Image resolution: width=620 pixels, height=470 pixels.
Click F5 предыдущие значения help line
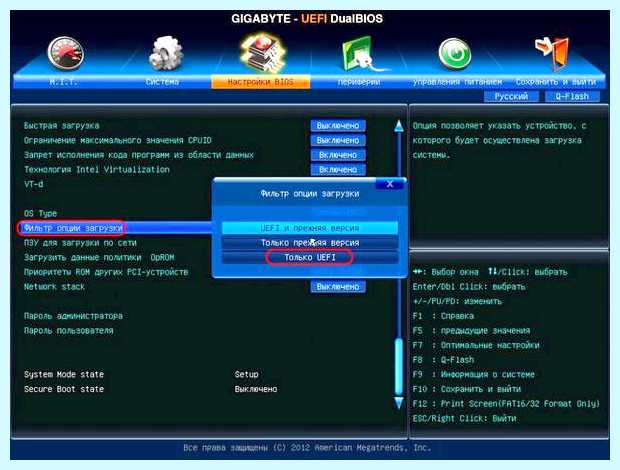point(471,330)
